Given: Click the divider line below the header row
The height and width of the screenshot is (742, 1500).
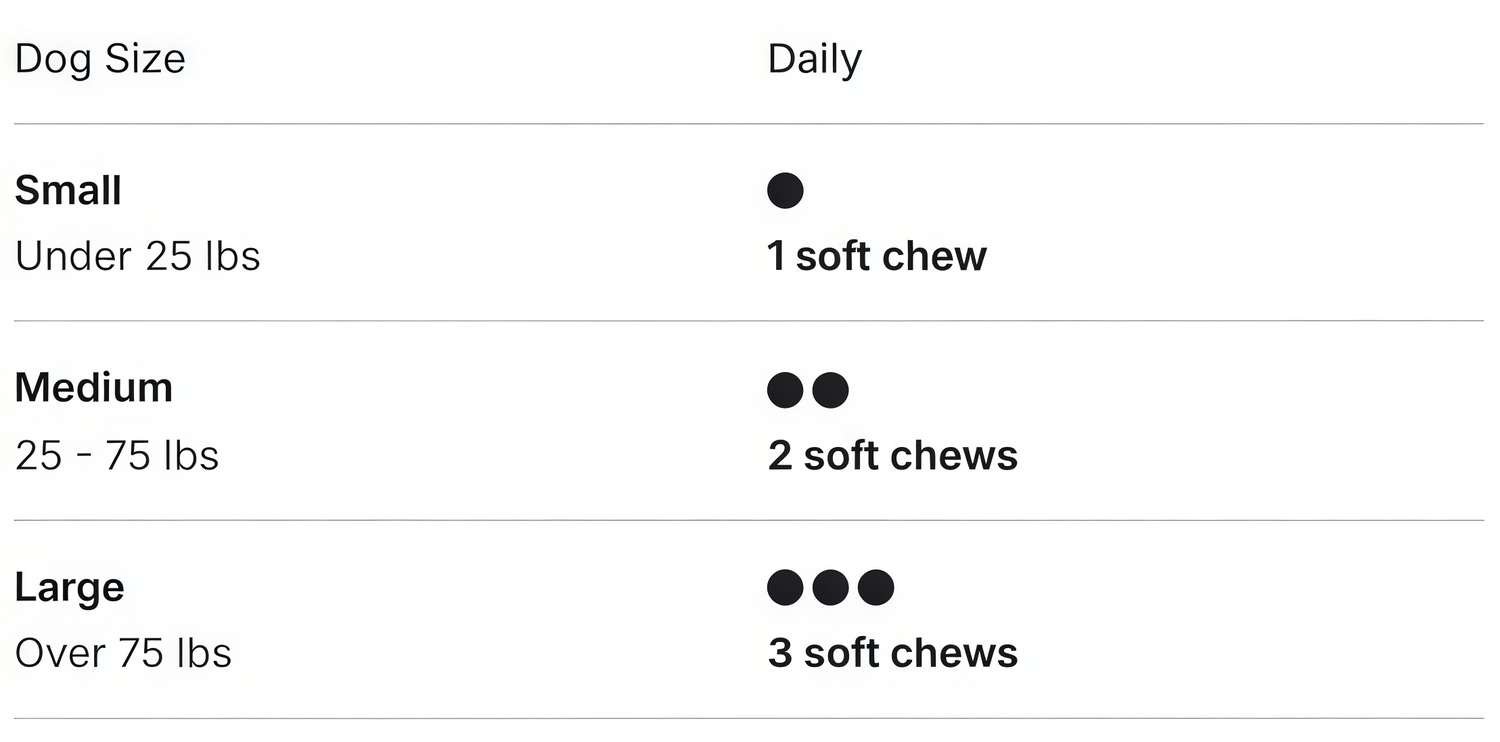Looking at the screenshot, I should [748, 124].
